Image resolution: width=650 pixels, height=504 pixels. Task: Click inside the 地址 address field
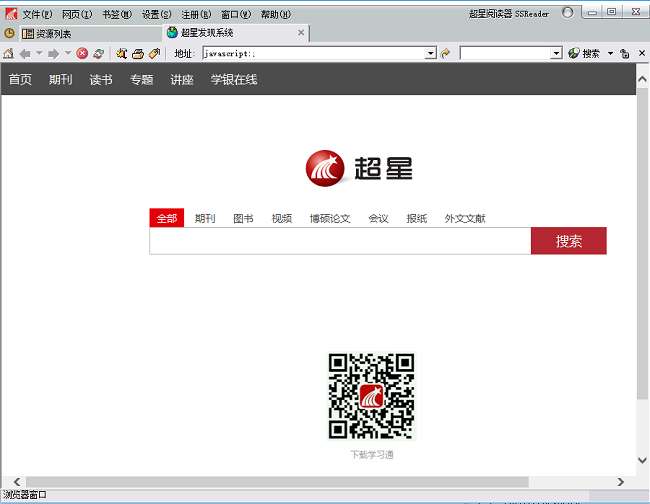coord(314,53)
